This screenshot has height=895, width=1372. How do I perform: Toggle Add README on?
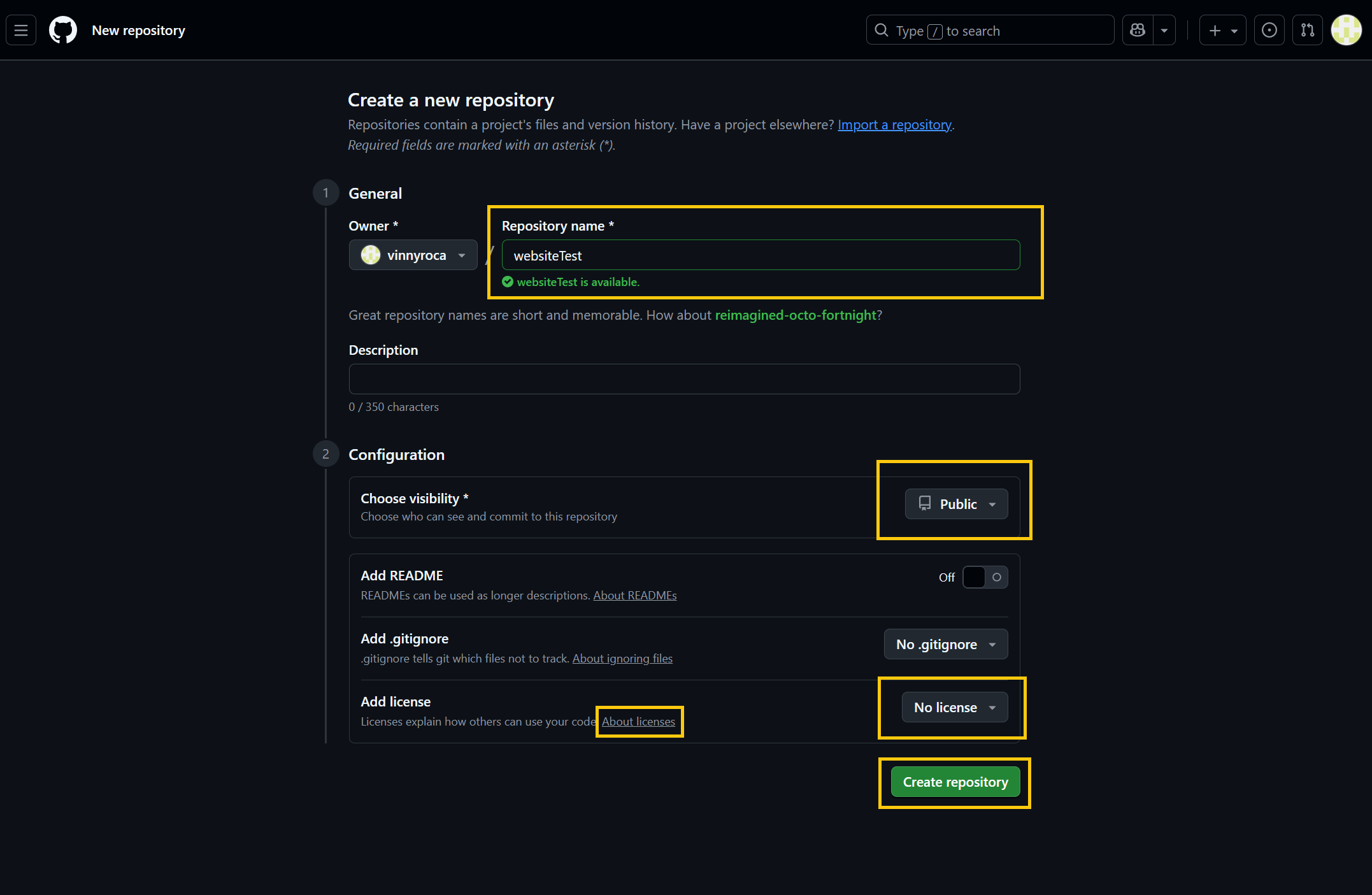(x=984, y=577)
